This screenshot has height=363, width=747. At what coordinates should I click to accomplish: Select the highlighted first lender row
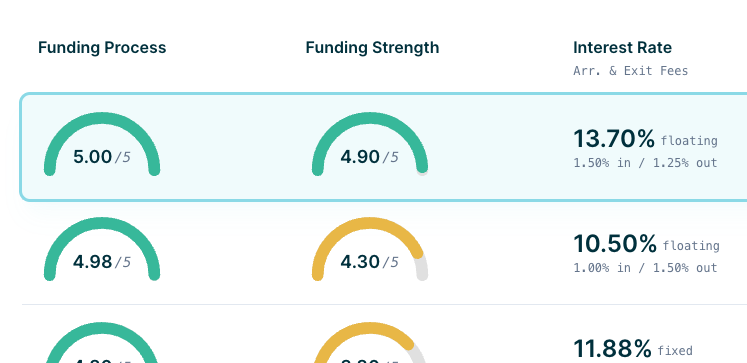pyautogui.click(x=384, y=147)
